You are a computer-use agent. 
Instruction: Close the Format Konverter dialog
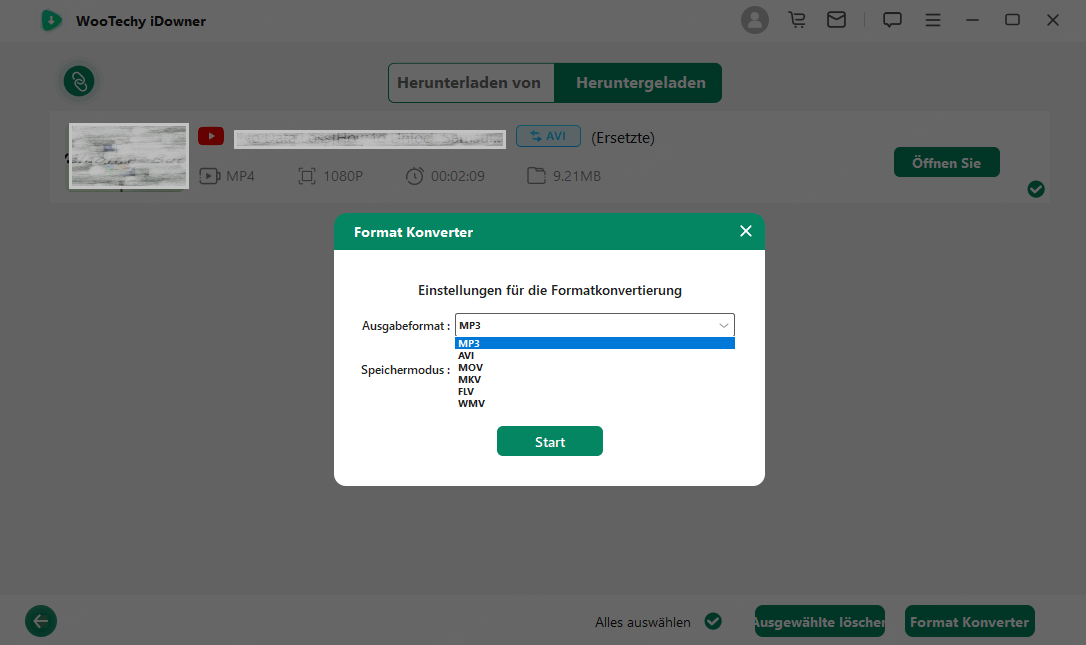[x=745, y=231]
